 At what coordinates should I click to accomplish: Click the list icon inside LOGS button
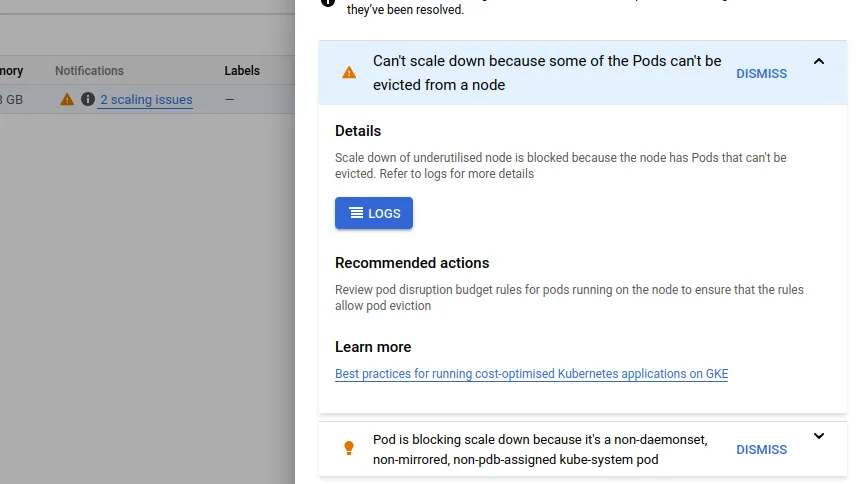(x=357, y=213)
